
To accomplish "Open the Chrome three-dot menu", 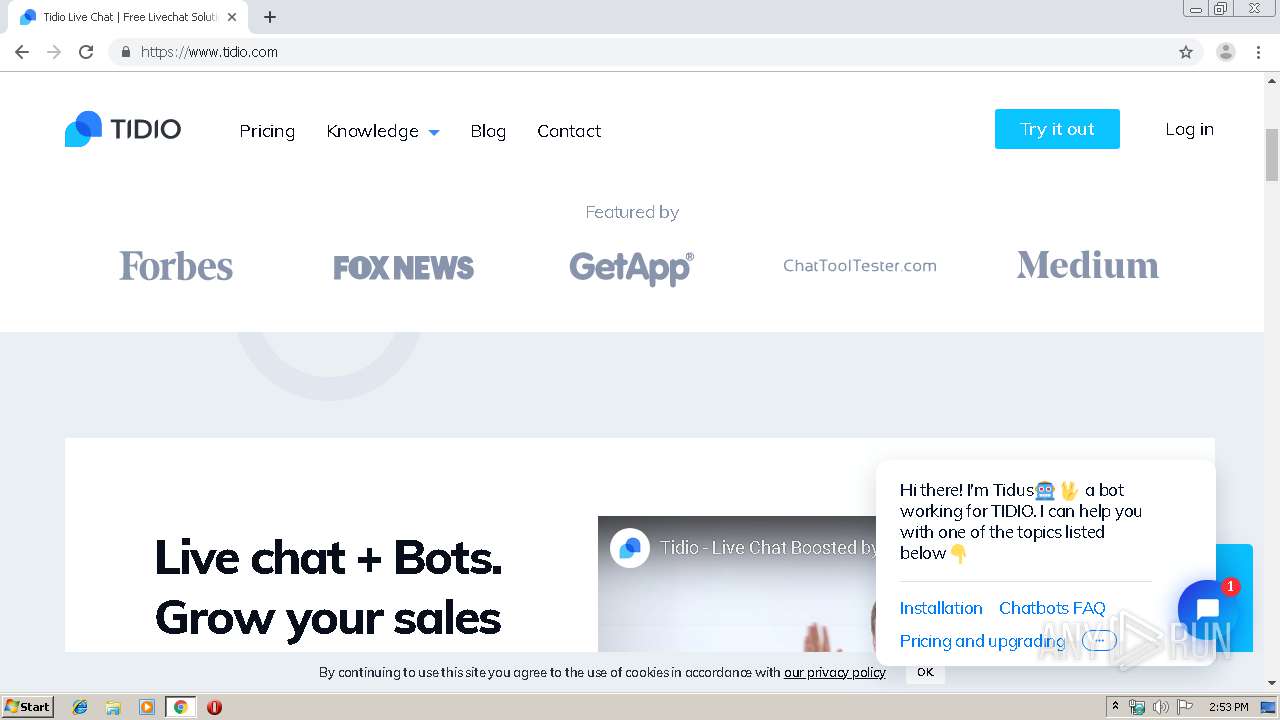I will (x=1258, y=52).
